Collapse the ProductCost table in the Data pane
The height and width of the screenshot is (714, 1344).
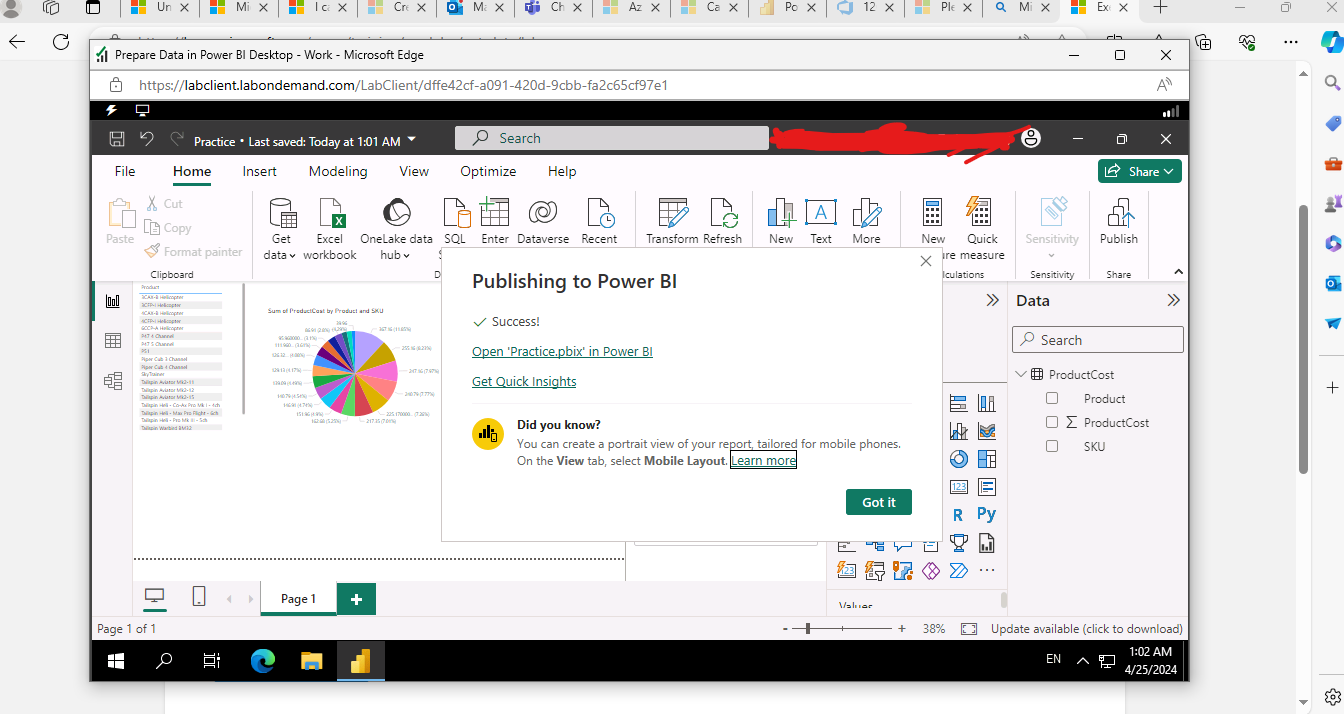point(1021,373)
